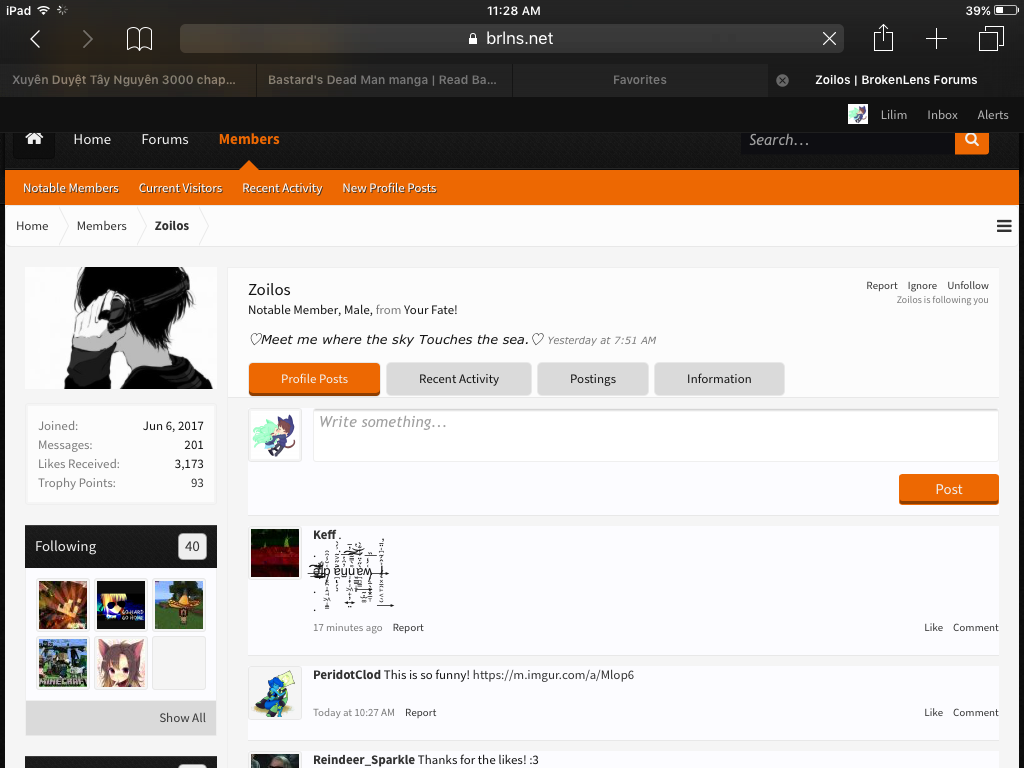Ignore the user Zoilos
Screen dimensions: 1024x768
[921, 285]
